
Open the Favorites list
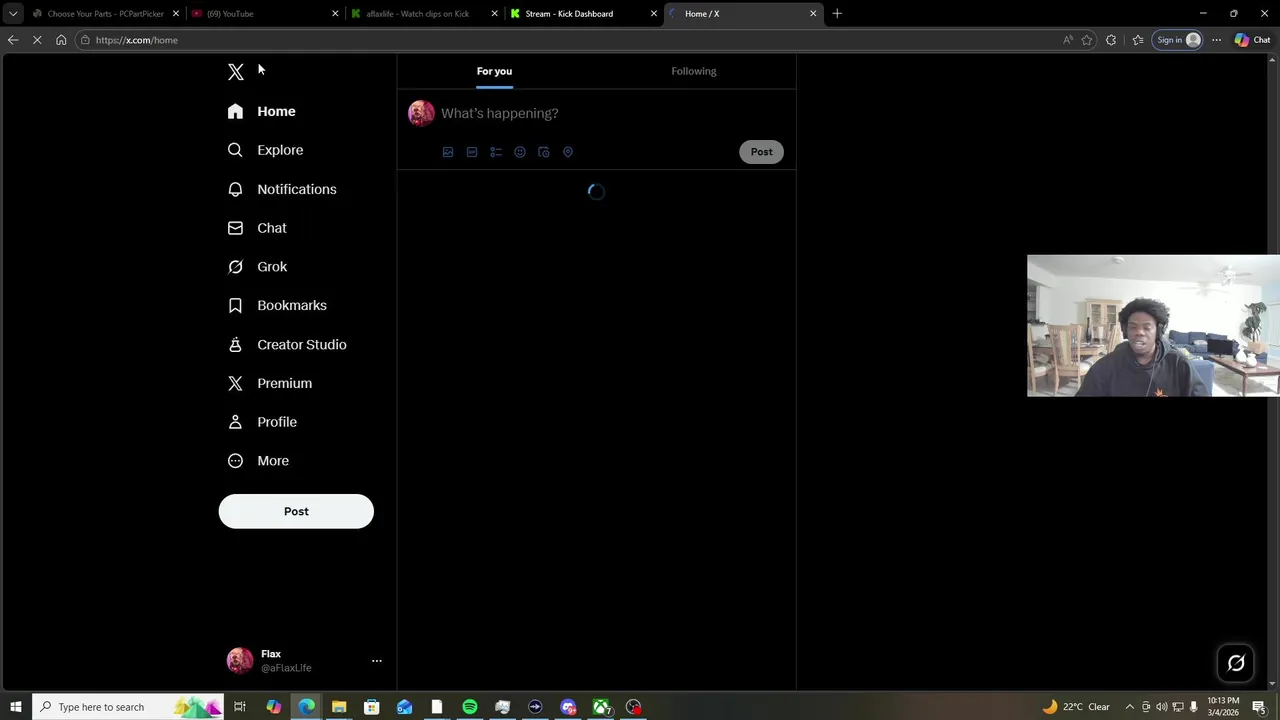click(x=1138, y=40)
